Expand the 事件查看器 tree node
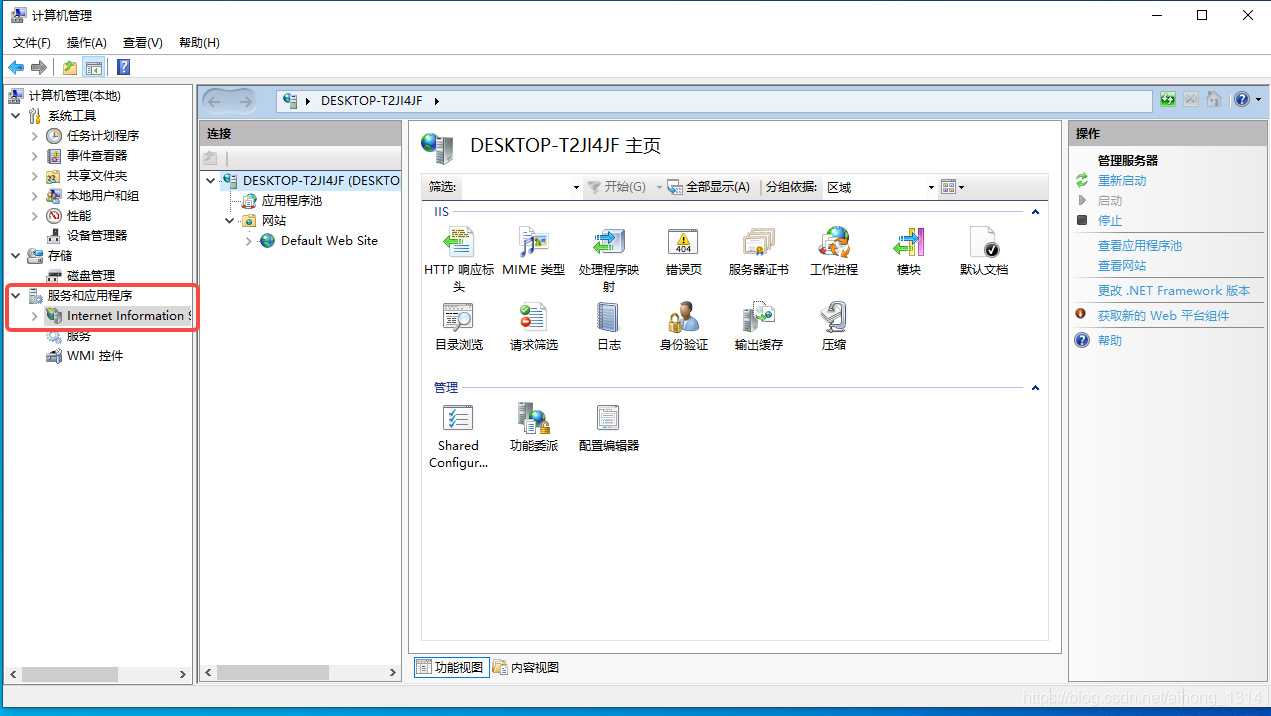Image resolution: width=1271 pixels, height=716 pixels. tap(35, 156)
